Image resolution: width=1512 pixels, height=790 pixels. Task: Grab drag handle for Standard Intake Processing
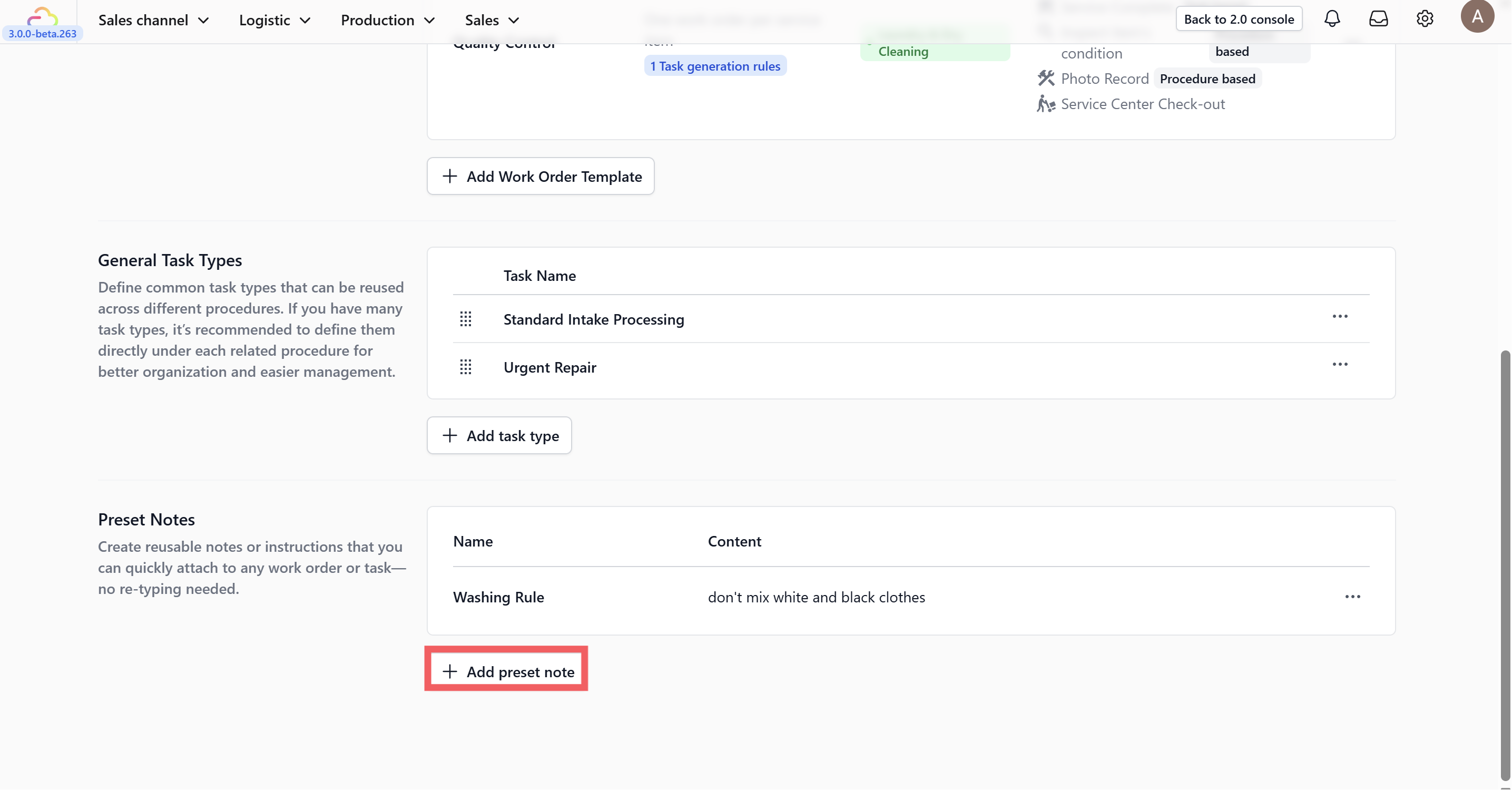point(466,319)
